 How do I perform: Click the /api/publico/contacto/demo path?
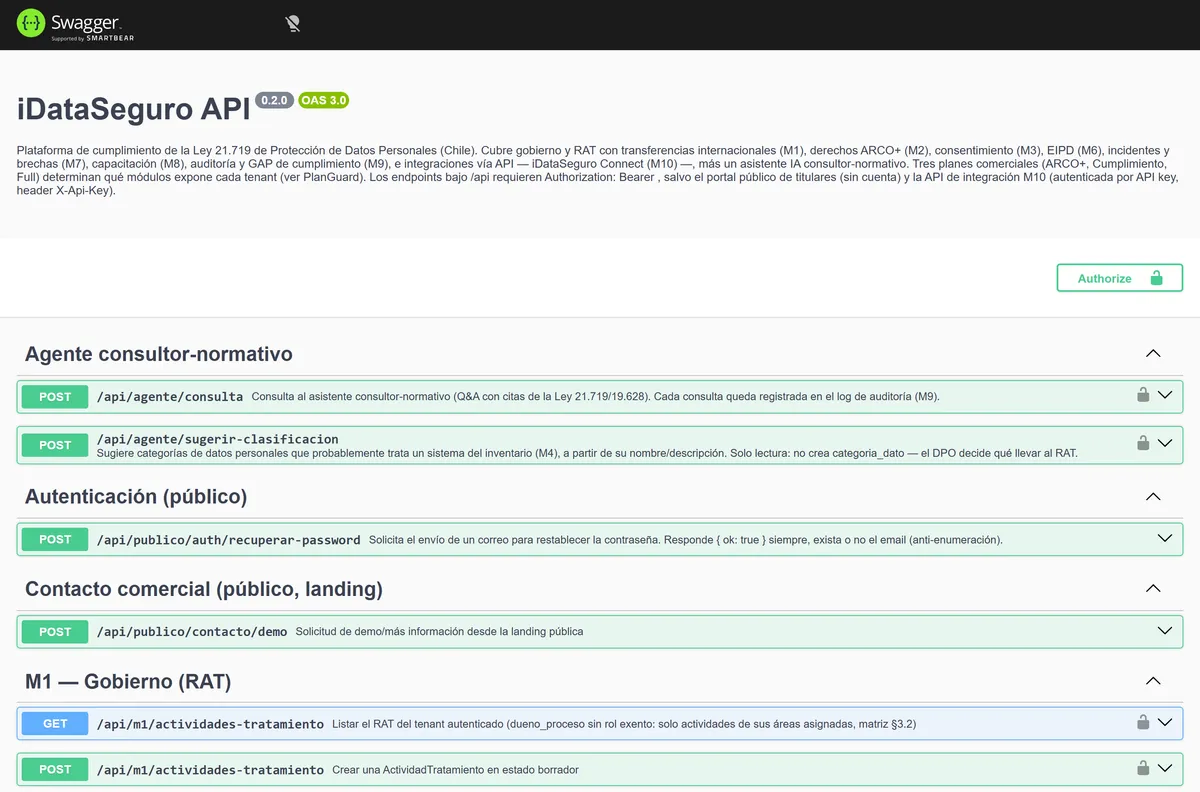coord(192,632)
